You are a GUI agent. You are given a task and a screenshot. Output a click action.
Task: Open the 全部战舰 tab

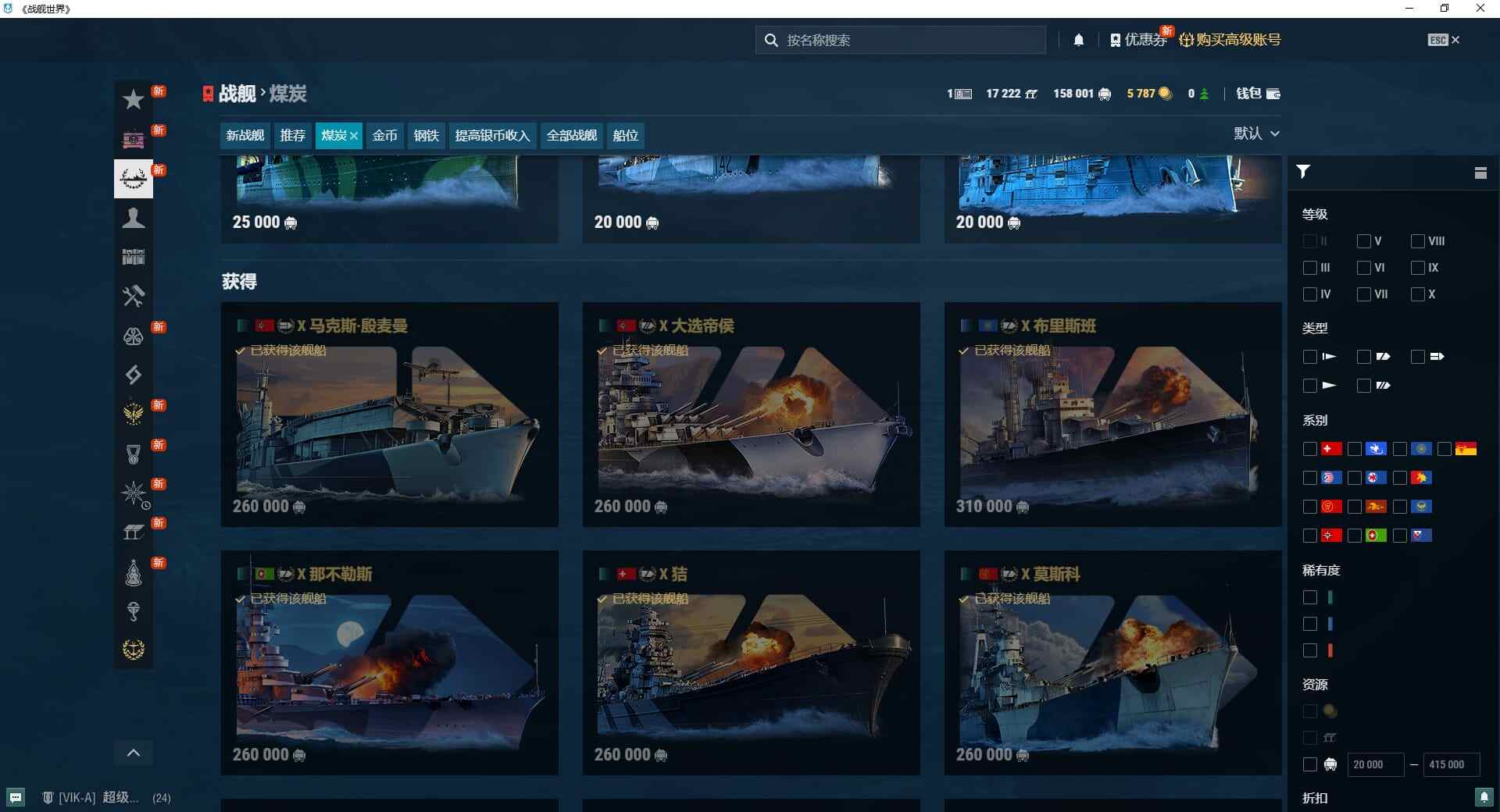point(571,135)
